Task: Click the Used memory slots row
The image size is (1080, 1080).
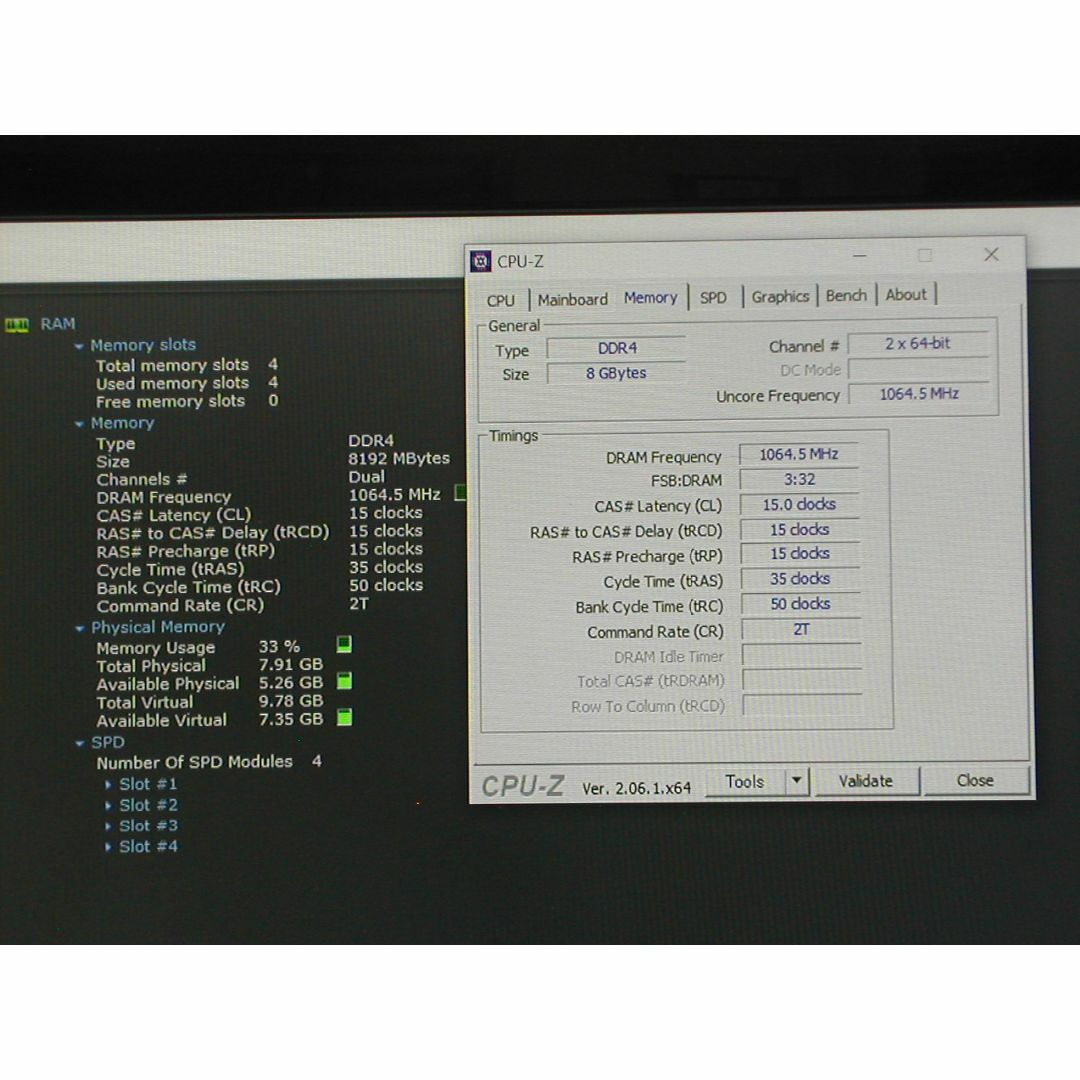Action: point(187,383)
